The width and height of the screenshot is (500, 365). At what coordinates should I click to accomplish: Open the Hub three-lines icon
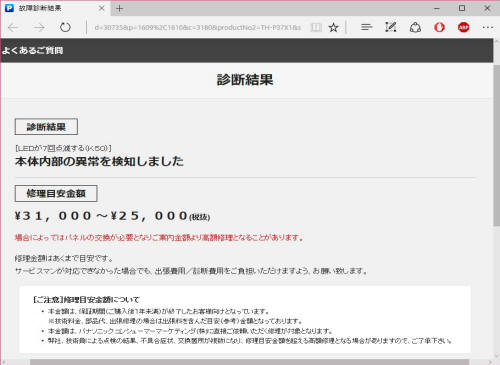tap(366, 27)
